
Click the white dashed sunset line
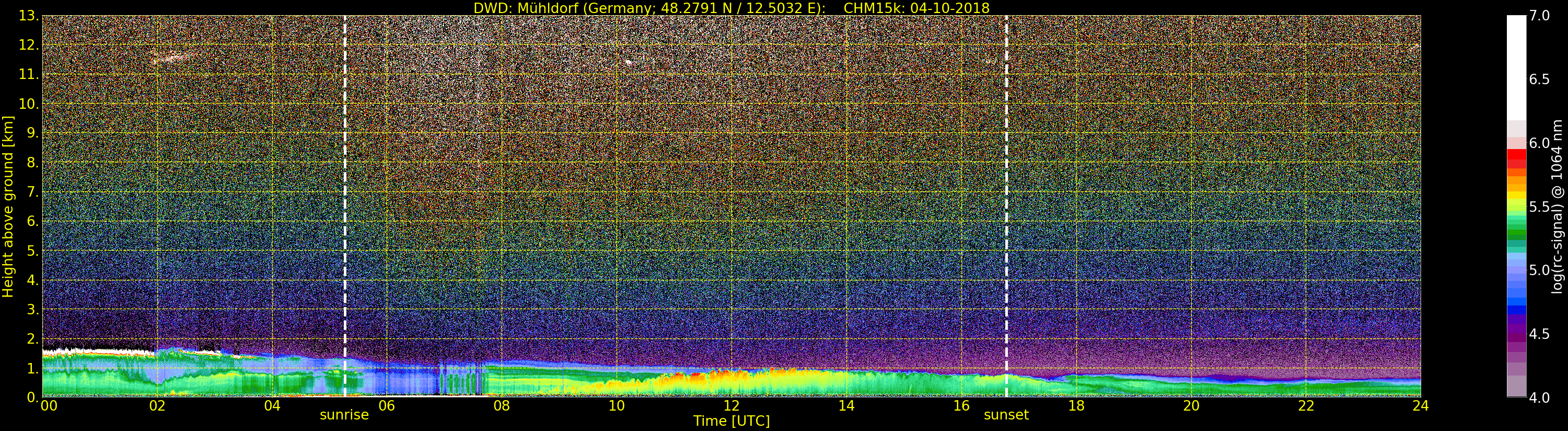pos(1006,206)
